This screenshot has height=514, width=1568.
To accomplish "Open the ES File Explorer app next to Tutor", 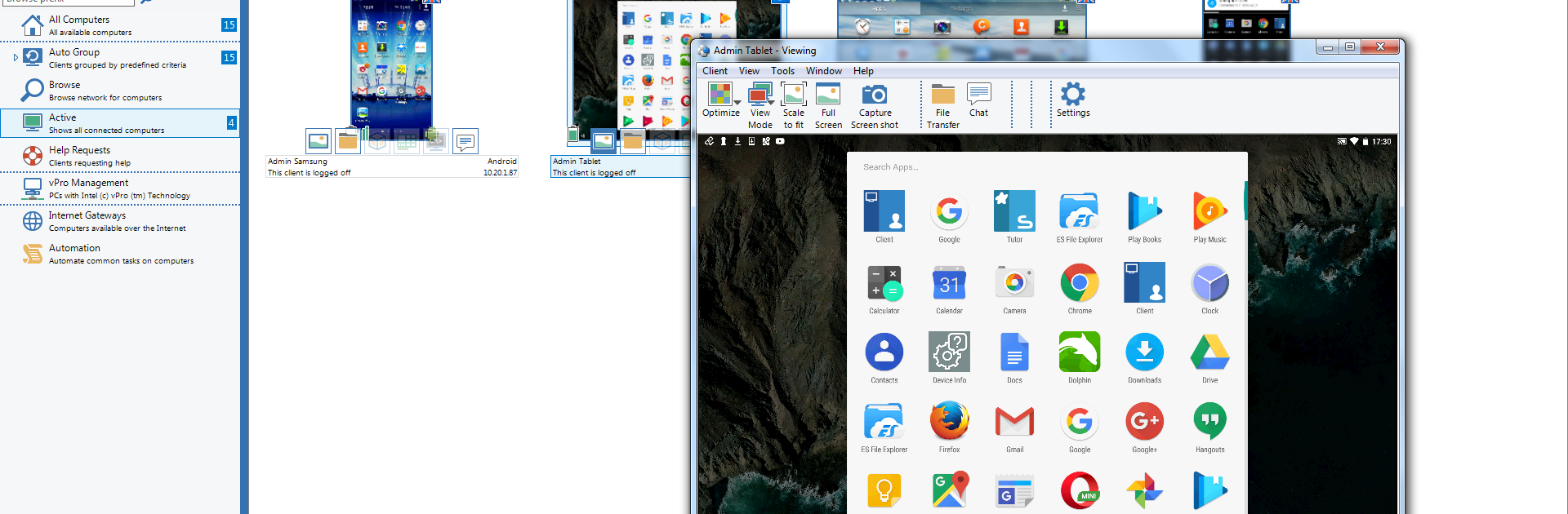I will pos(1080,217).
